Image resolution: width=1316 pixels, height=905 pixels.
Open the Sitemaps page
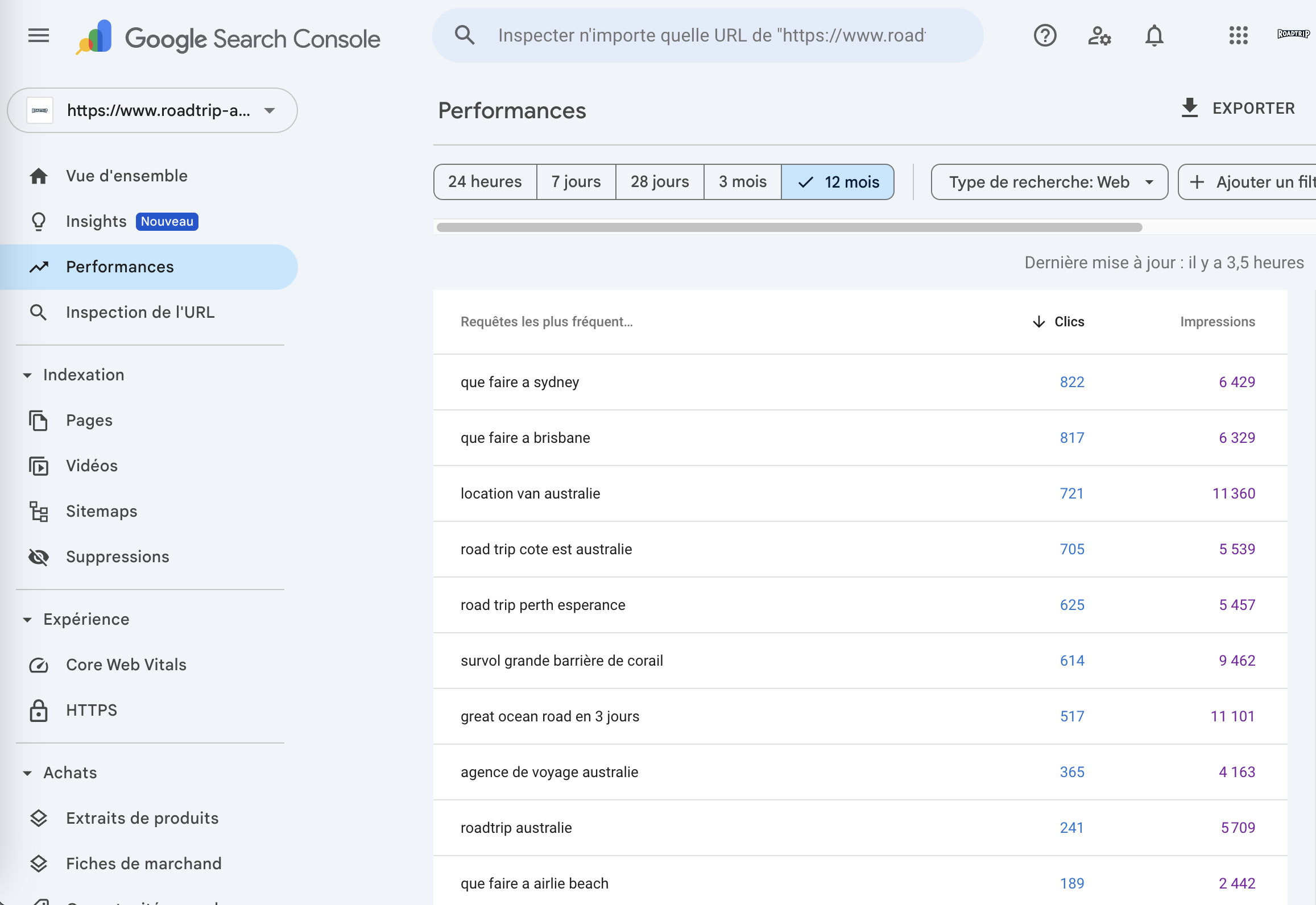(x=149, y=511)
